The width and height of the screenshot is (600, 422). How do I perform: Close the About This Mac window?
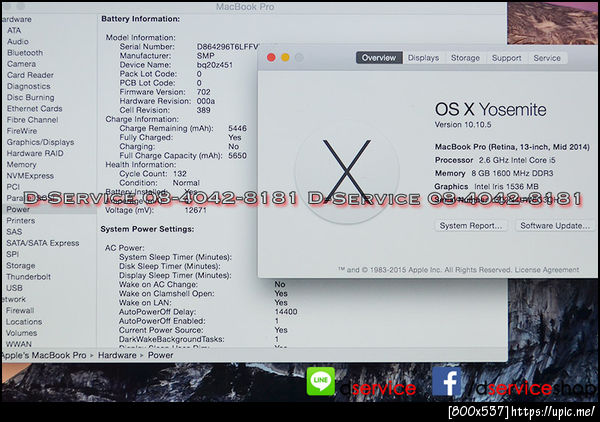(x=271, y=57)
